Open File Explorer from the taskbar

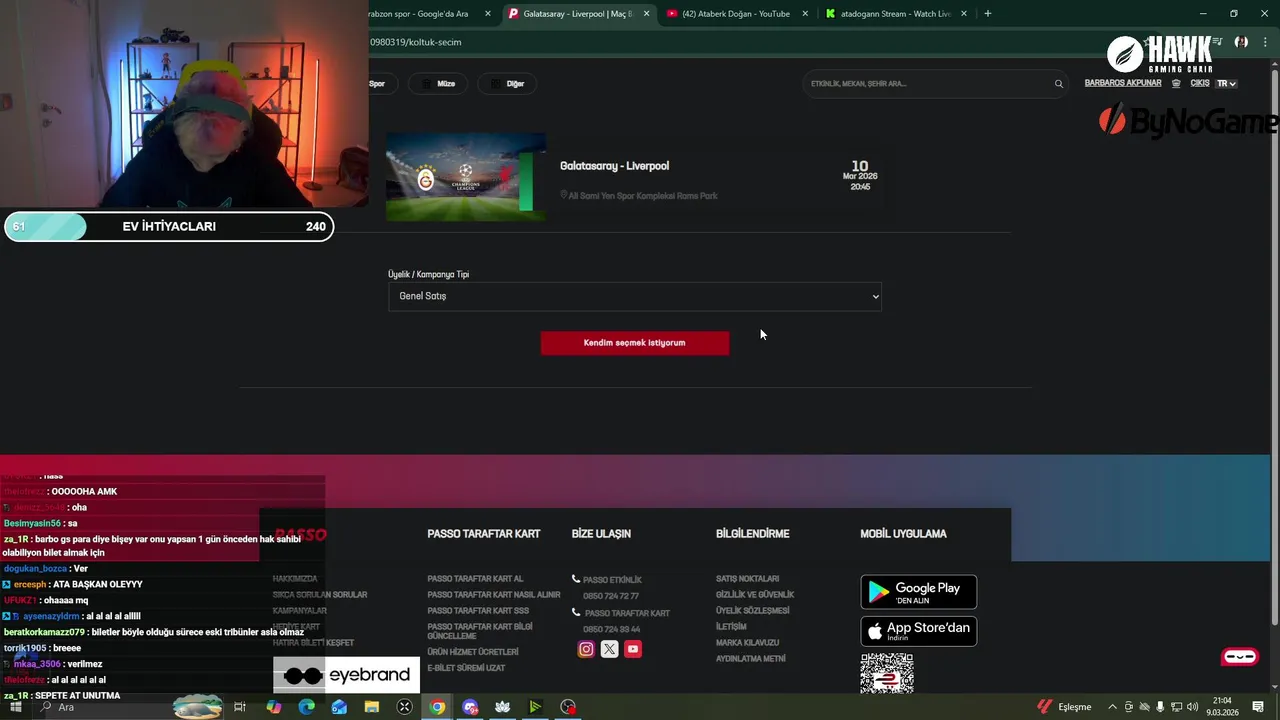[372, 707]
